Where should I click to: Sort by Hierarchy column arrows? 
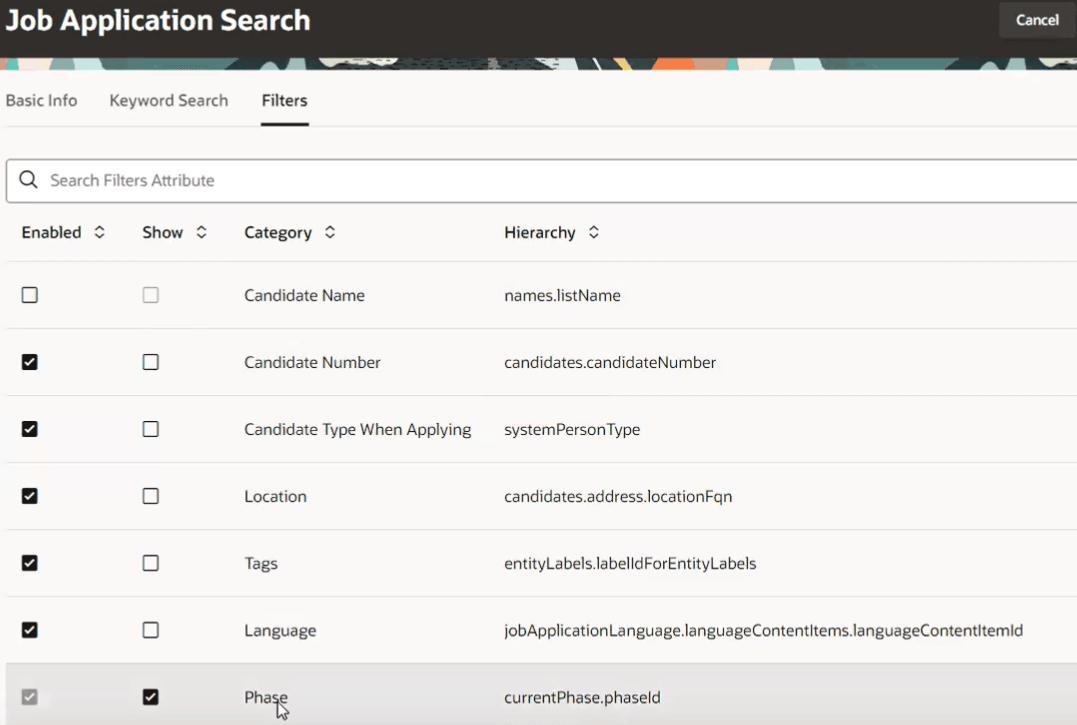click(593, 233)
